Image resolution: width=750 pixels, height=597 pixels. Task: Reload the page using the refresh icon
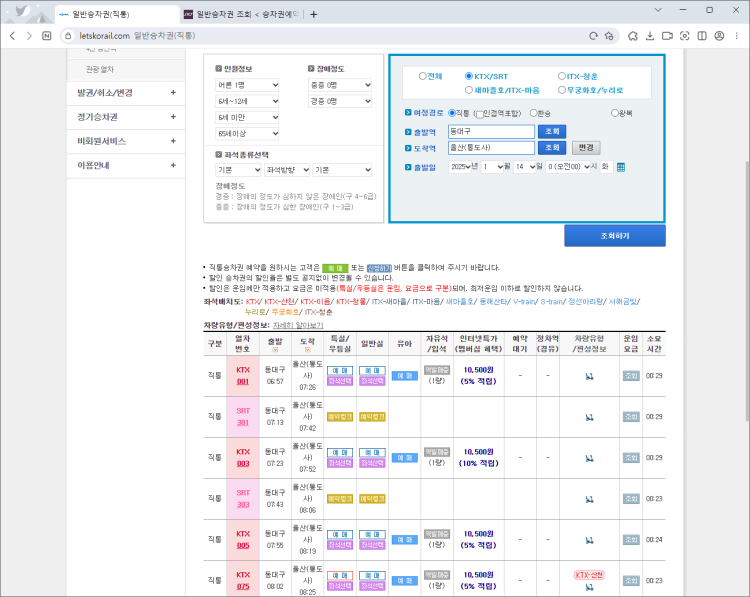coord(593,36)
